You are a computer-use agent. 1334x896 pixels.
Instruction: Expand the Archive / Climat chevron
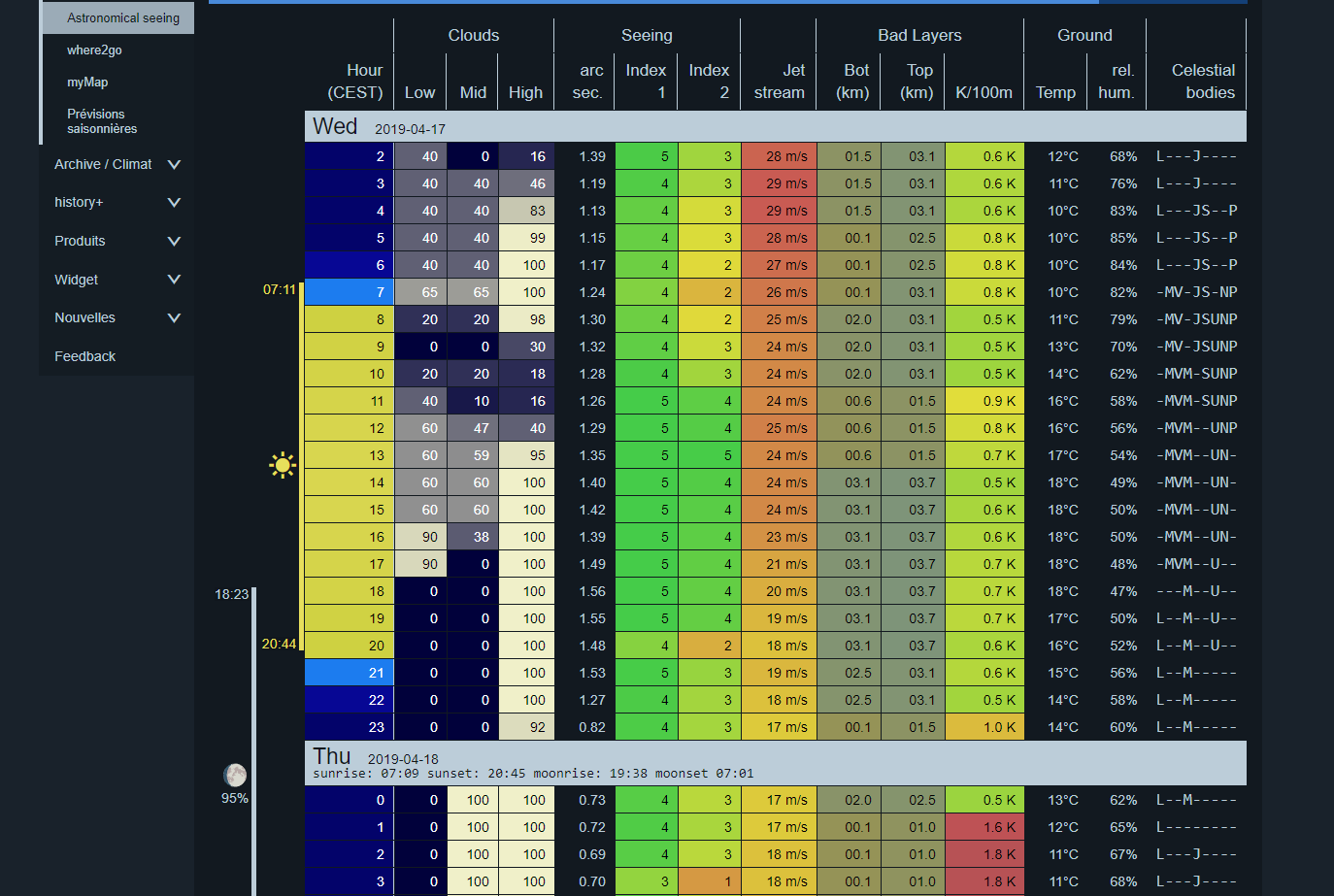click(174, 164)
